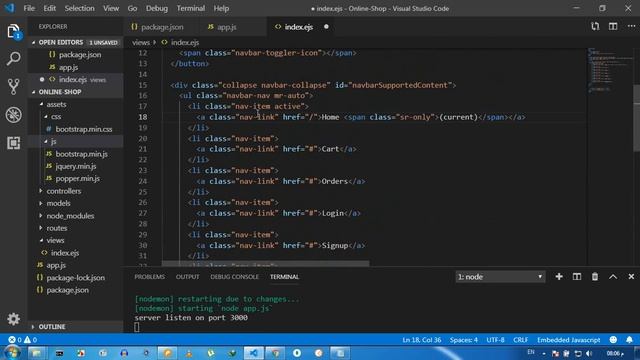Click the UTF-8 encoding status item
This screenshot has height=360, width=640.
[x=495, y=340]
